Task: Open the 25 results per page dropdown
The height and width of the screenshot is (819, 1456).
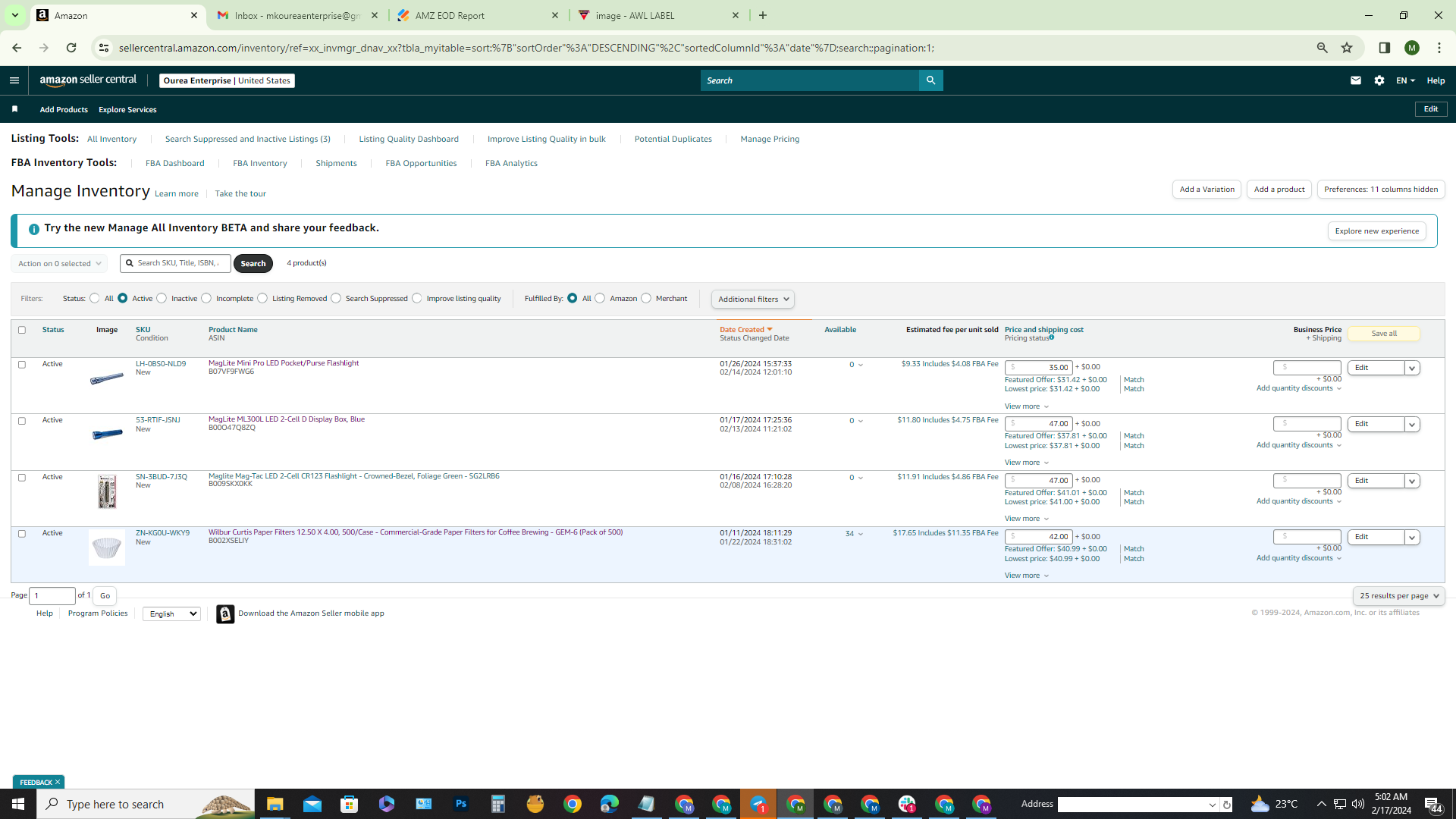Action: point(1398,596)
